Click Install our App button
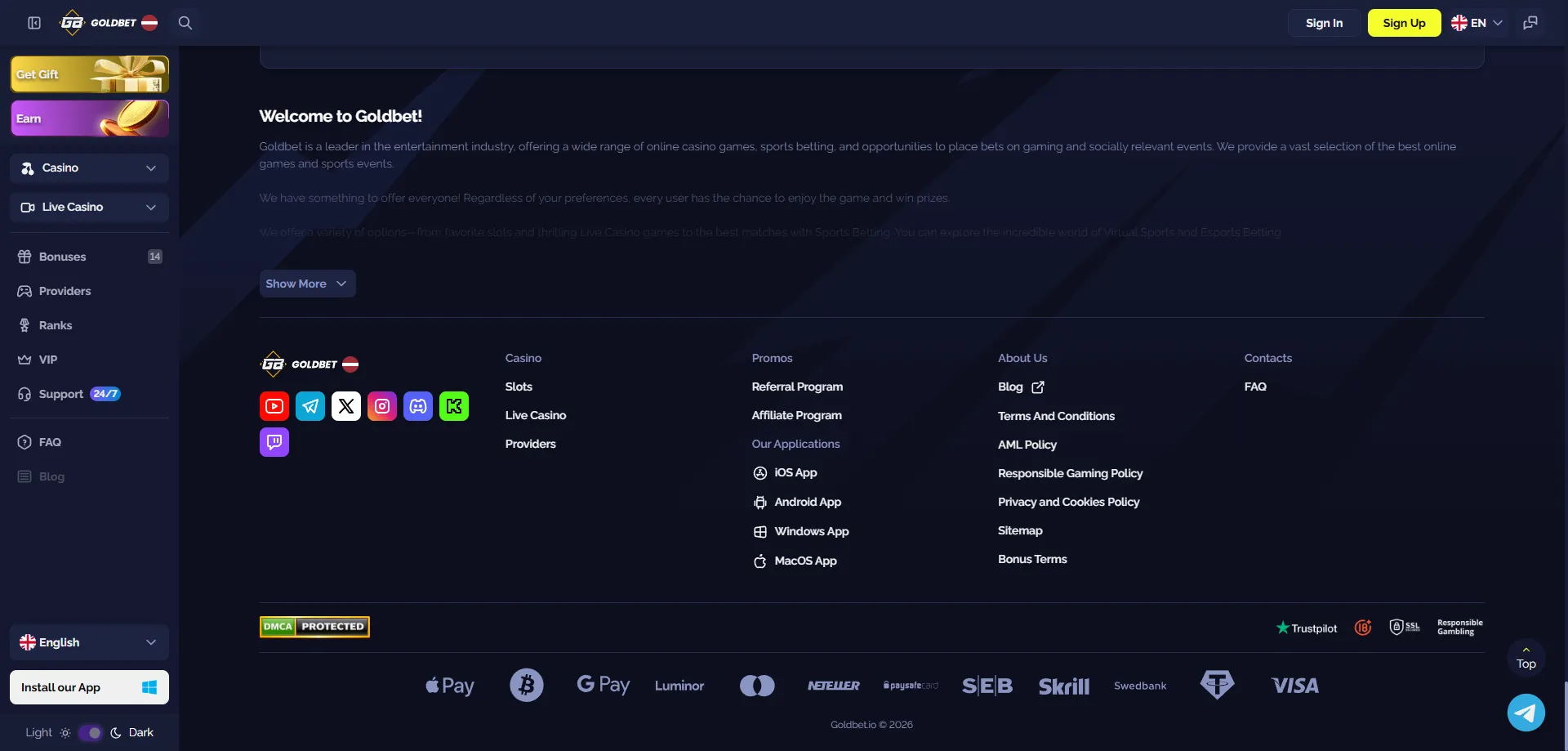Image resolution: width=1568 pixels, height=751 pixels. click(89, 687)
